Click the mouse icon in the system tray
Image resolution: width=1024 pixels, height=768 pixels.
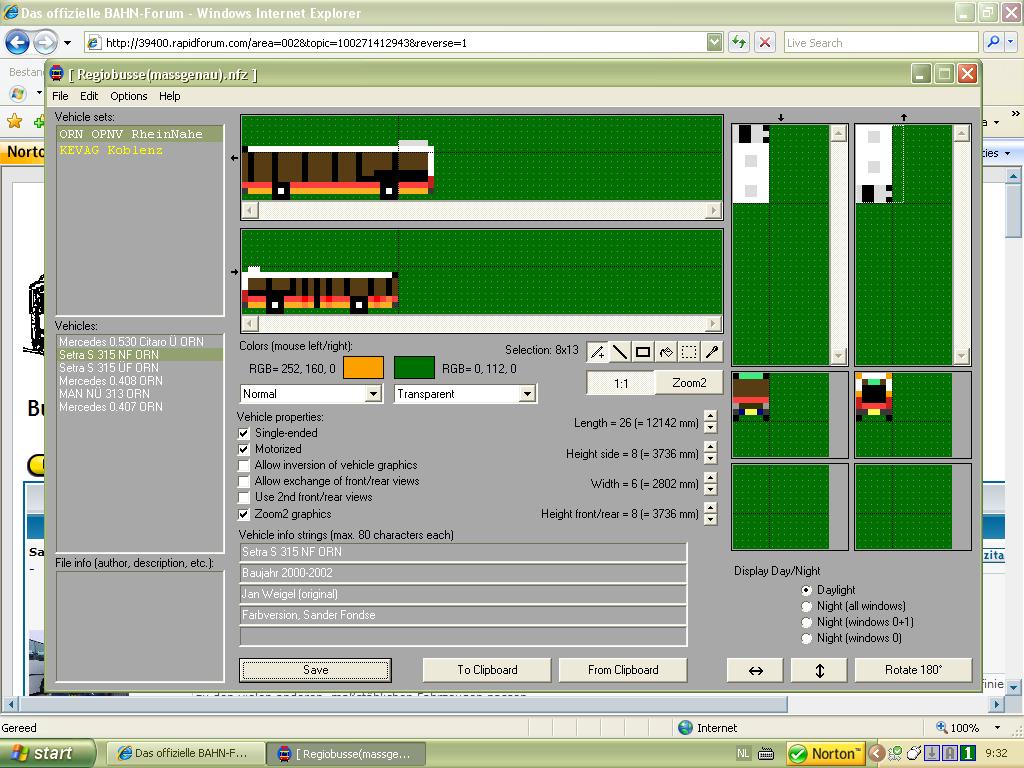pos(914,754)
